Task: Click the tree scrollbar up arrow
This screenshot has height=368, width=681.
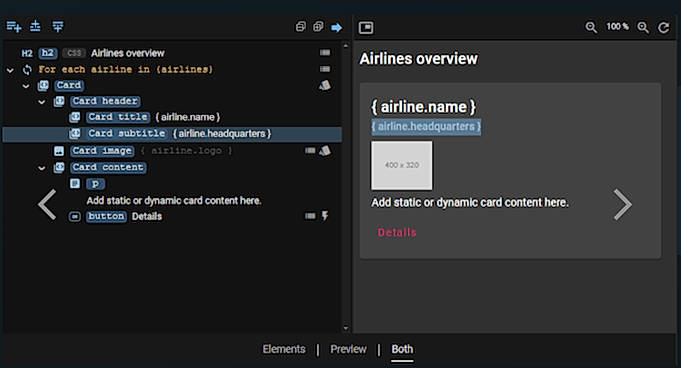Action: 346,45
